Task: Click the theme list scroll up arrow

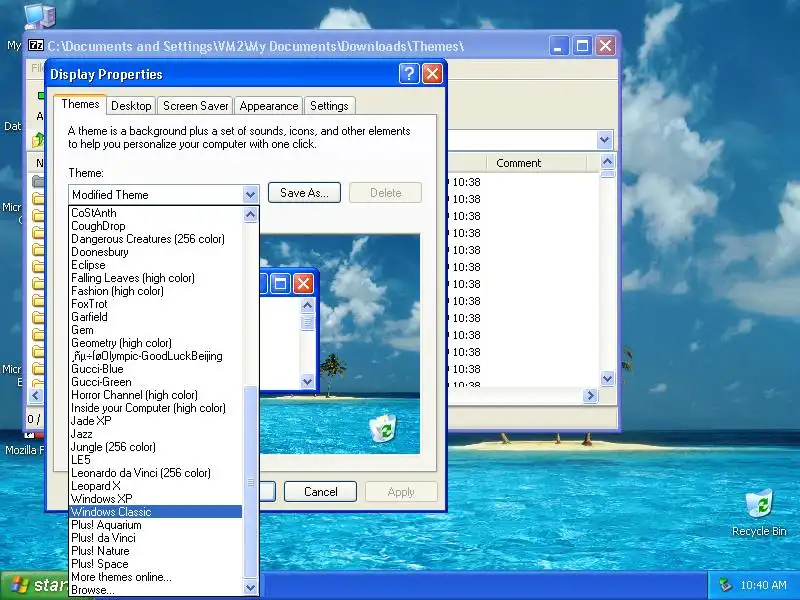Action: point(250,214)
